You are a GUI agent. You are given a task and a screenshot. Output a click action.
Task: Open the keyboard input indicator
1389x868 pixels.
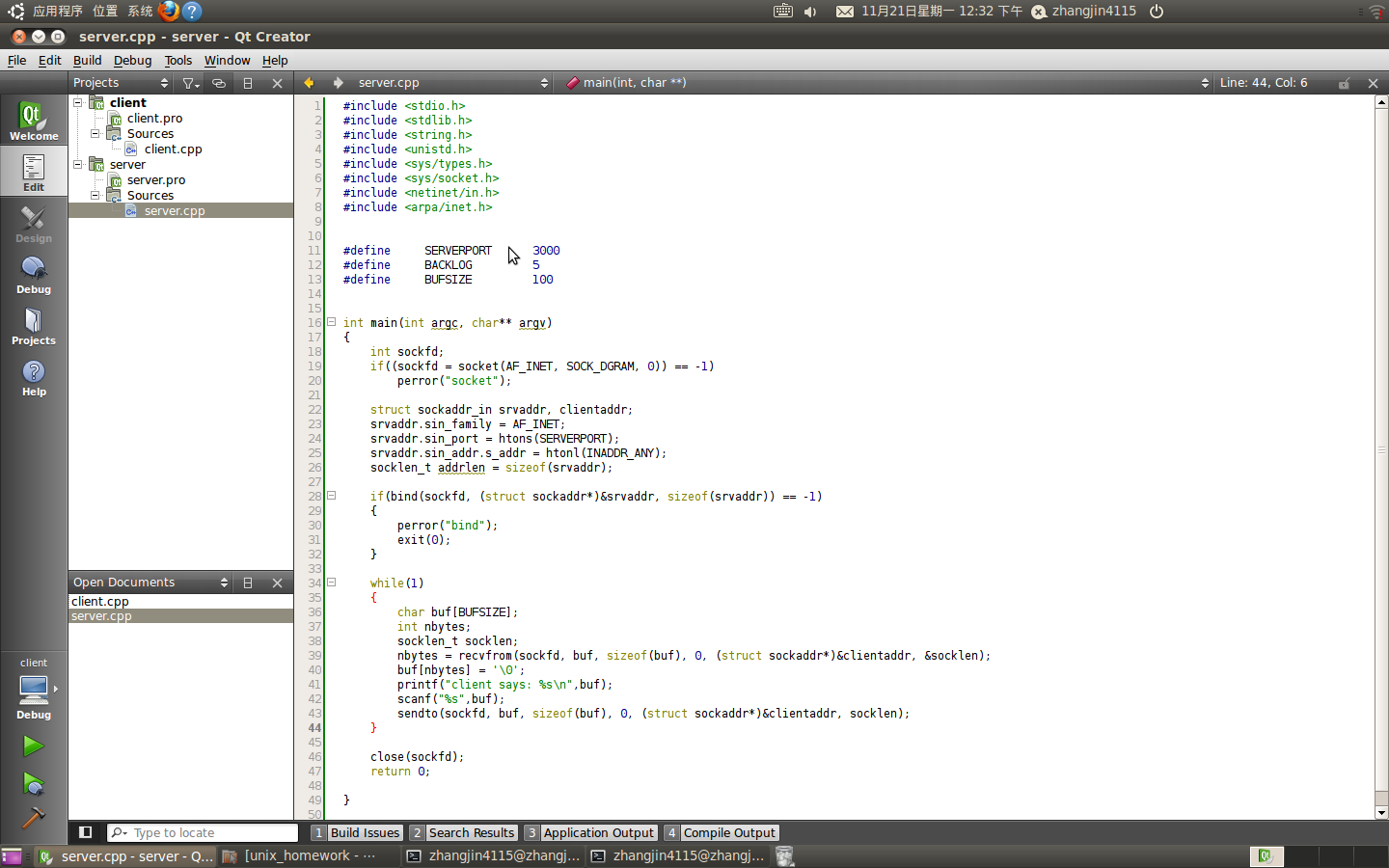click(x=783, y=12)
